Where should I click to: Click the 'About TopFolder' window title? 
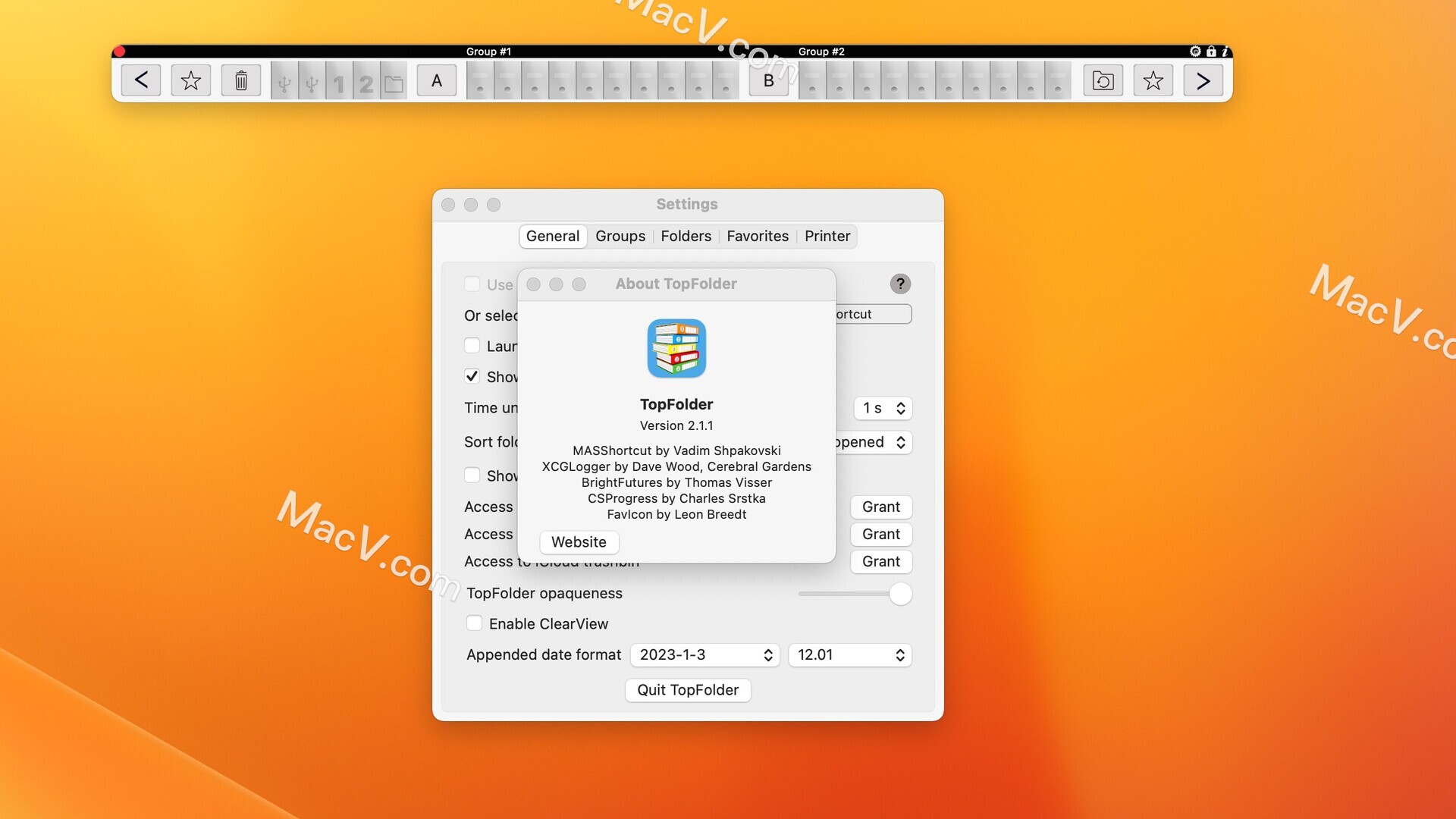676,284
